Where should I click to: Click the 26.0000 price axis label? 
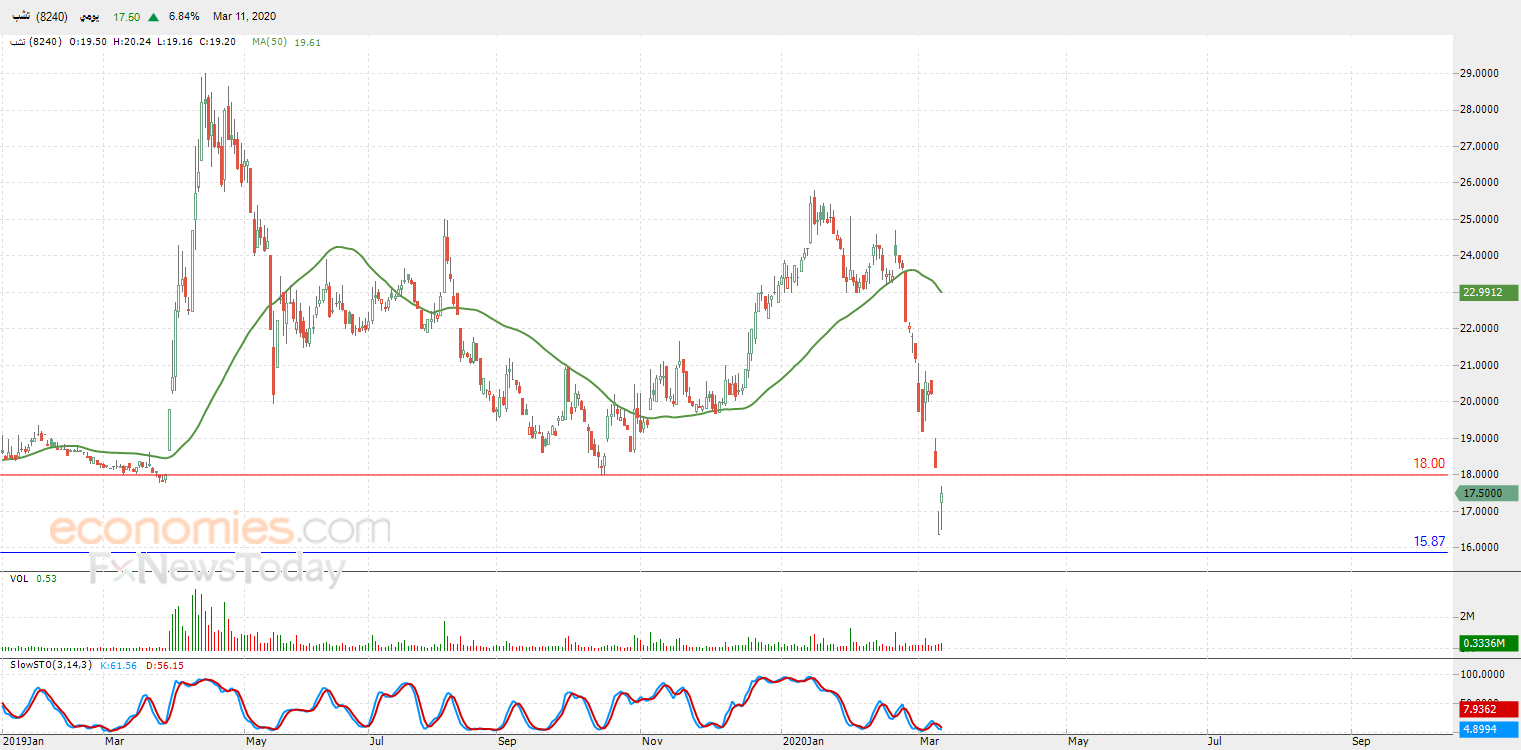1479,182
